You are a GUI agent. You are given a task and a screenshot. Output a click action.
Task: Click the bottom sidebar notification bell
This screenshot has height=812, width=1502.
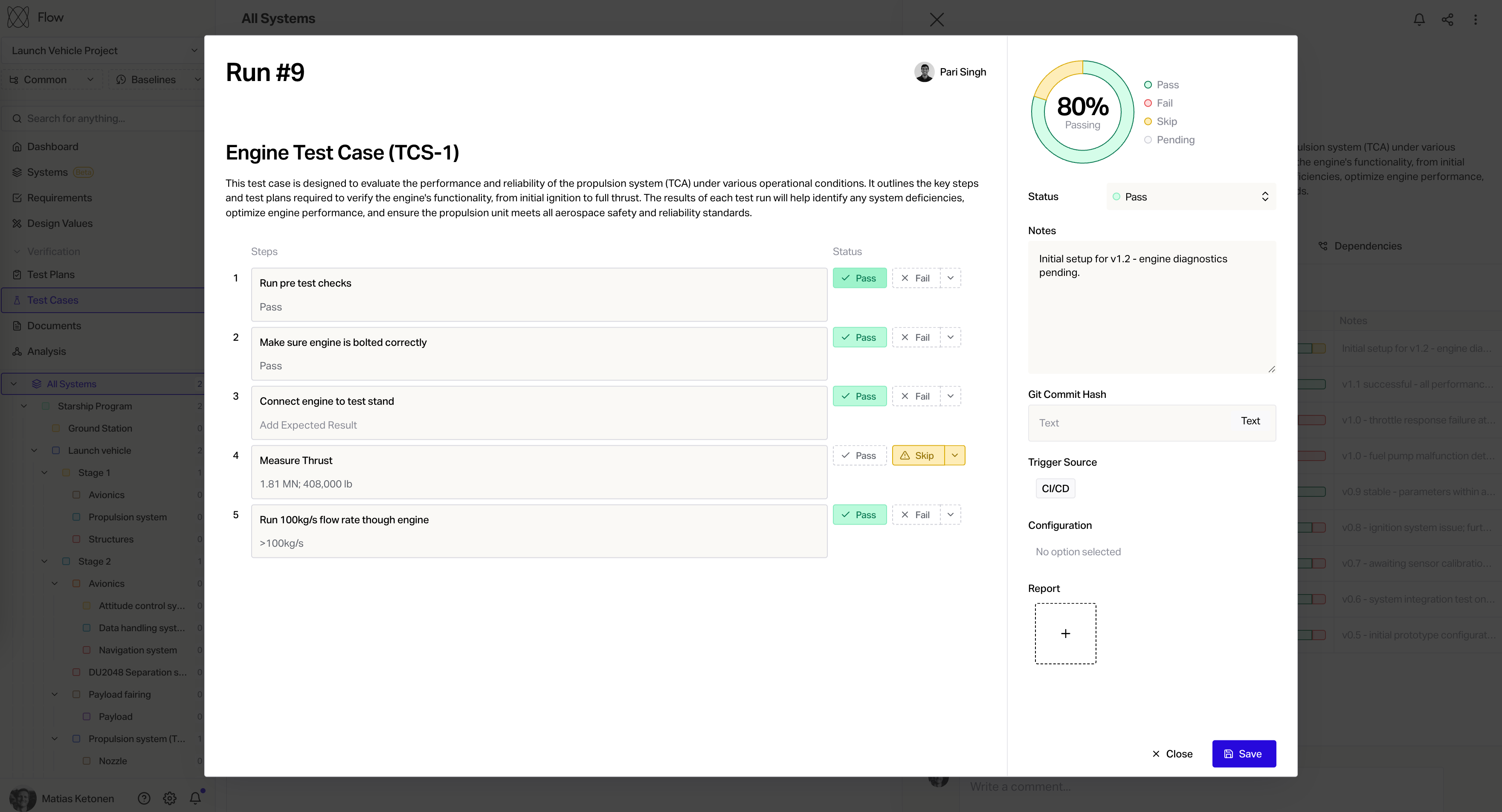[x=195, y=798]
